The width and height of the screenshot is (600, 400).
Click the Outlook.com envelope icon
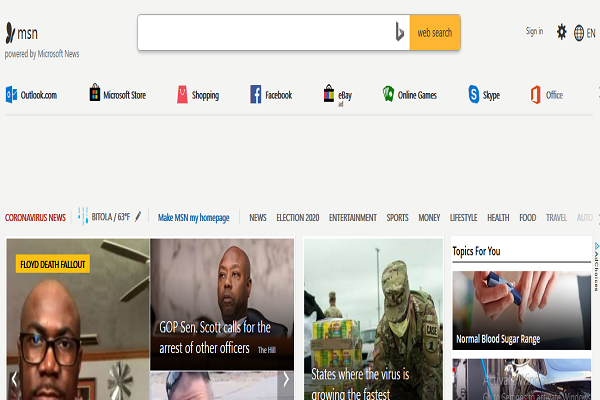[x=12, y=95]
